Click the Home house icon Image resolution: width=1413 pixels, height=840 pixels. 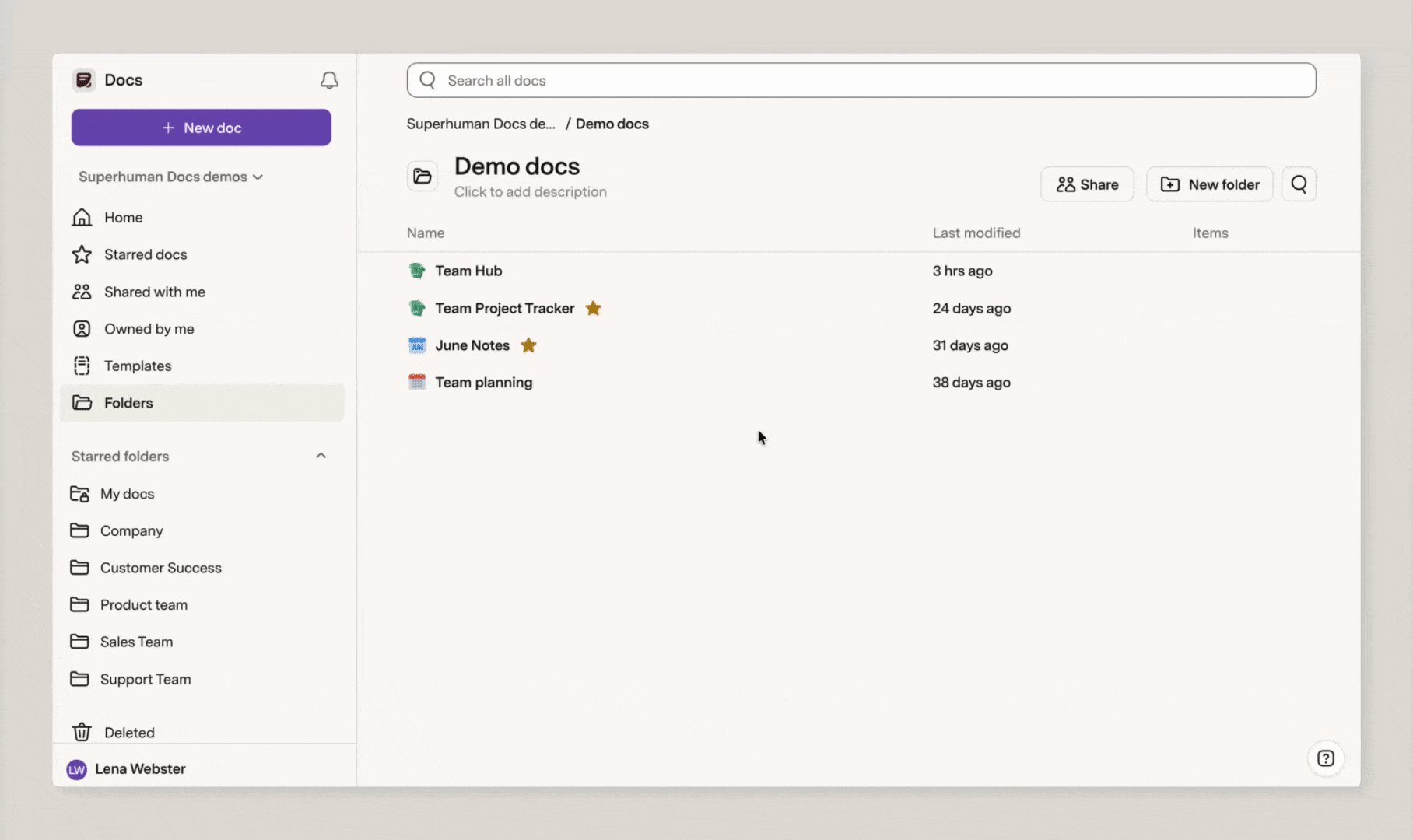tap(82, 217)
